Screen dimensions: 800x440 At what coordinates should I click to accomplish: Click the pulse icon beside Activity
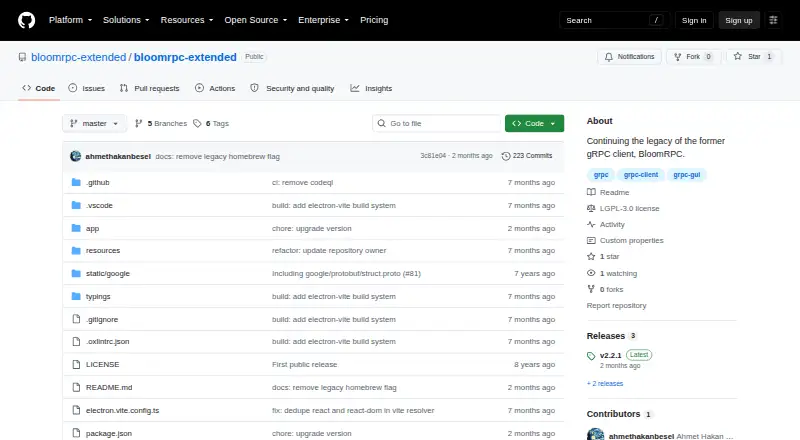pyautogui.click(x=591, y=225)
